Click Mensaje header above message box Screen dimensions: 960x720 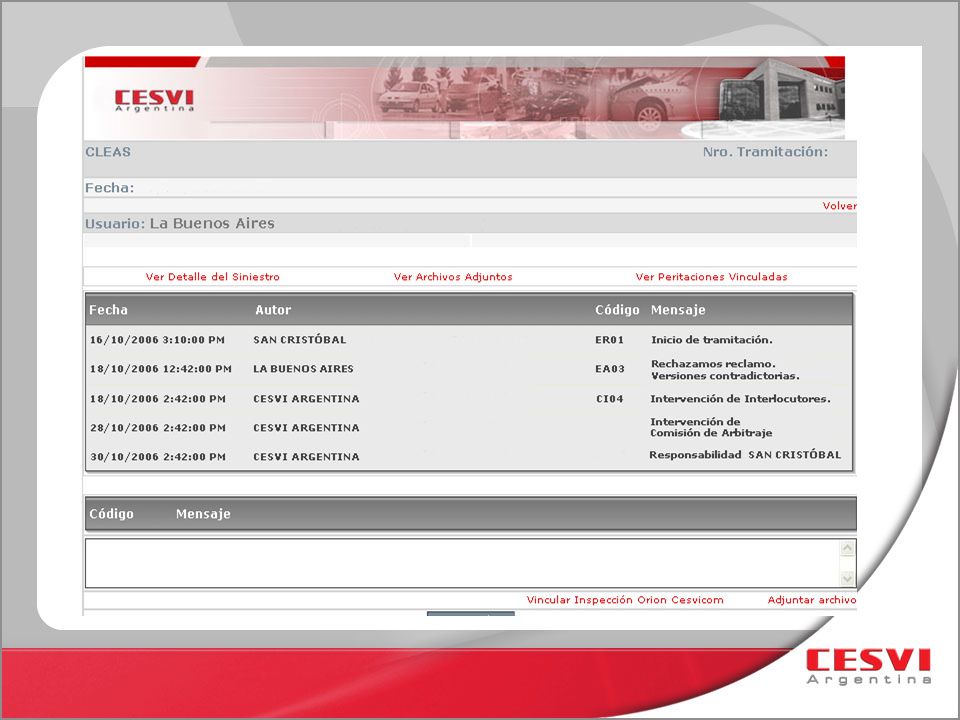coord(203,514)
